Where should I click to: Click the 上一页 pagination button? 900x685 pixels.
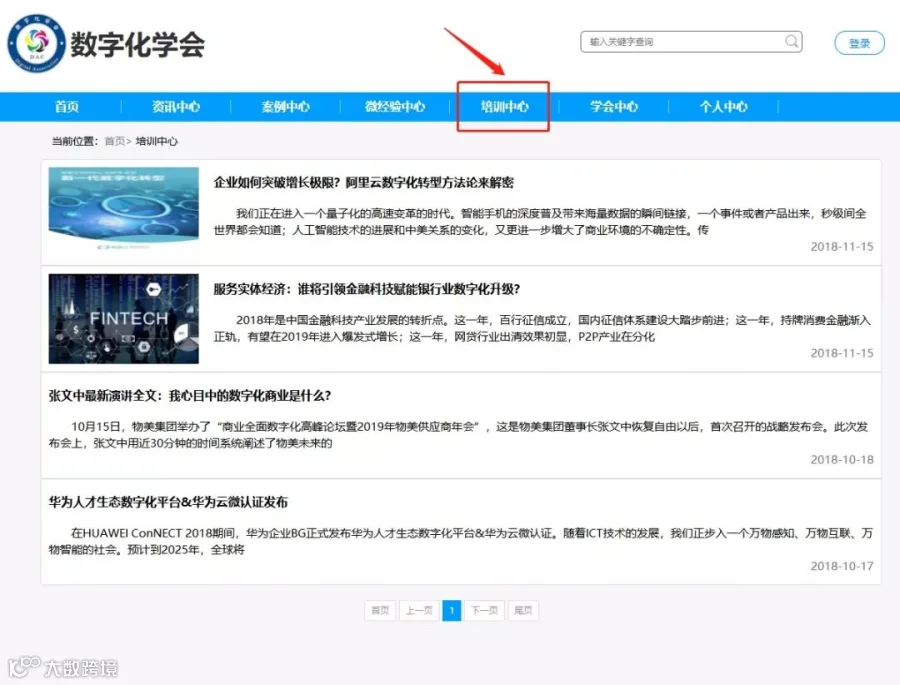point(419,610)
